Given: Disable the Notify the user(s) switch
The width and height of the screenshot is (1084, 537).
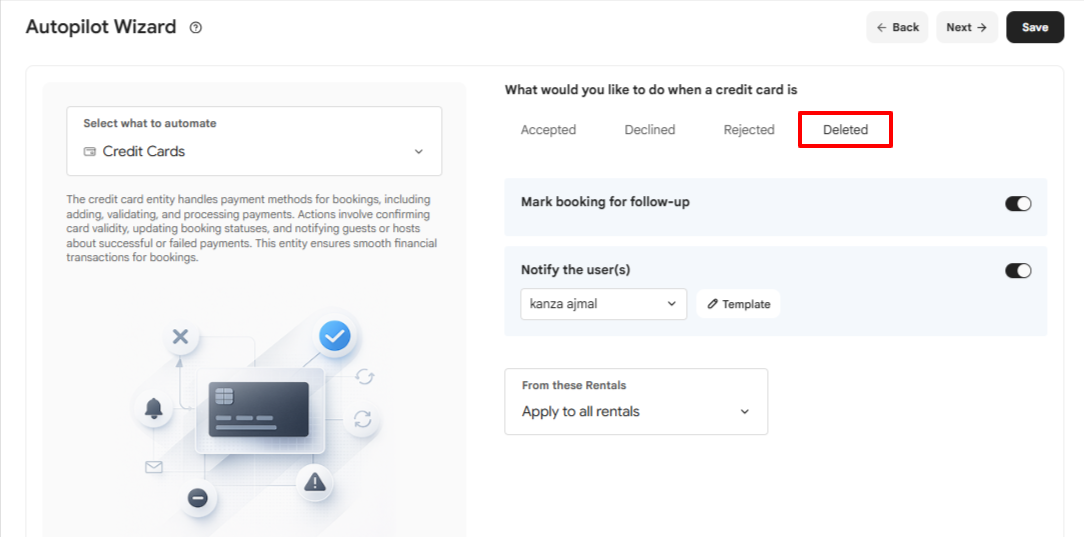Looking at the screenshot, I should pyautogui.click(x=1018, y=271).
